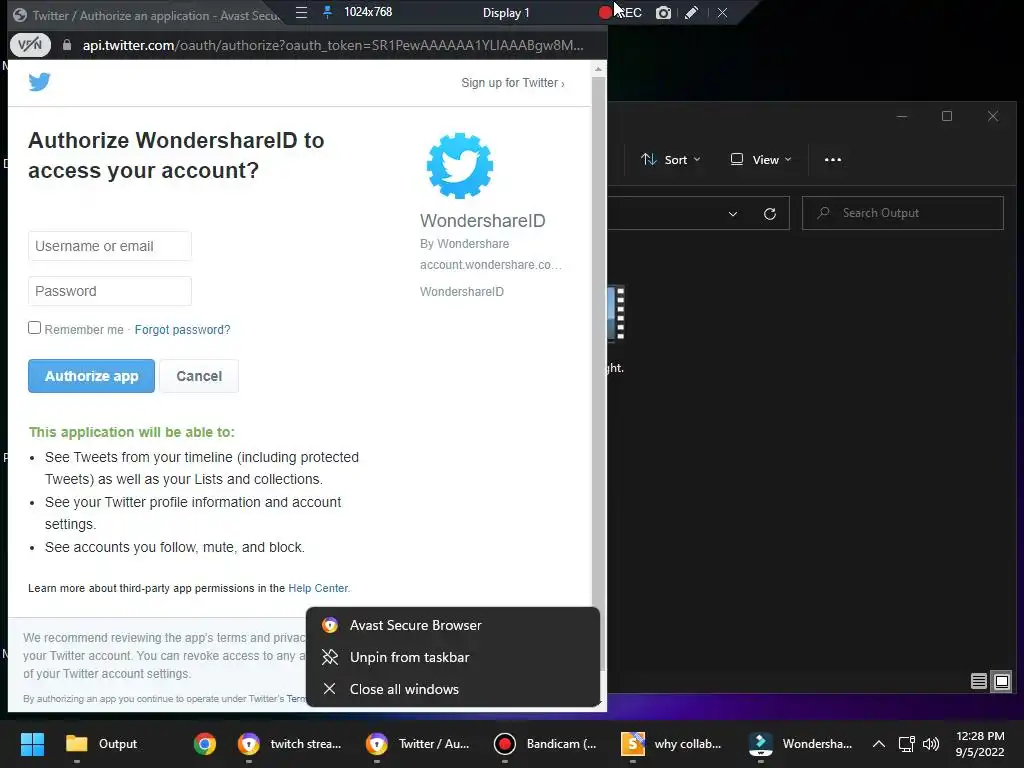Click the network tray icon

pos(906,744)
